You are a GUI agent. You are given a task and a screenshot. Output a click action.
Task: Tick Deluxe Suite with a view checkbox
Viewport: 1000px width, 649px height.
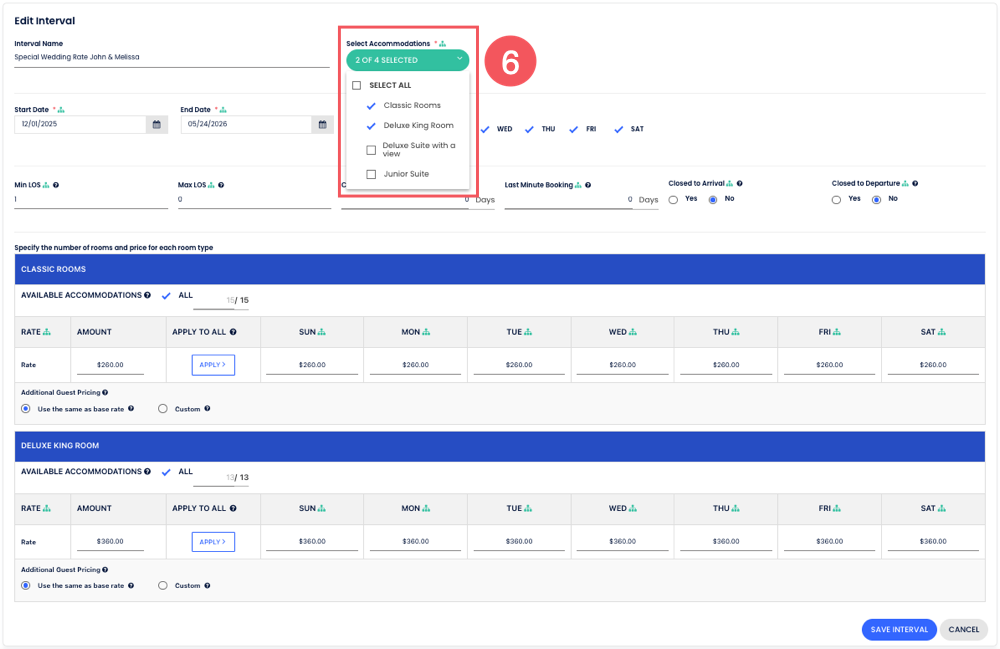(x=371, y=150)
